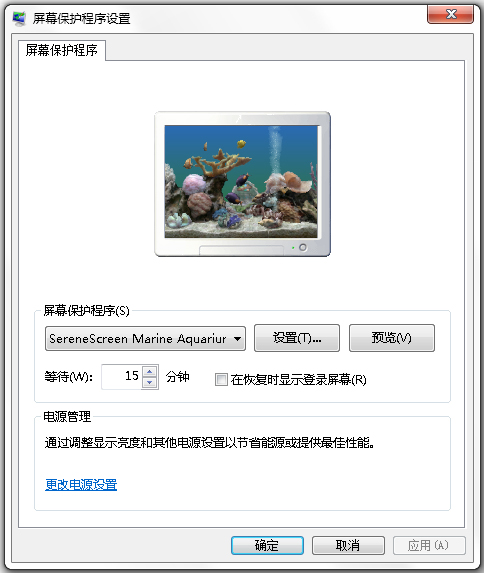Enable 在恢复时显示登录屏幕 checkbox

coord(221,380)
